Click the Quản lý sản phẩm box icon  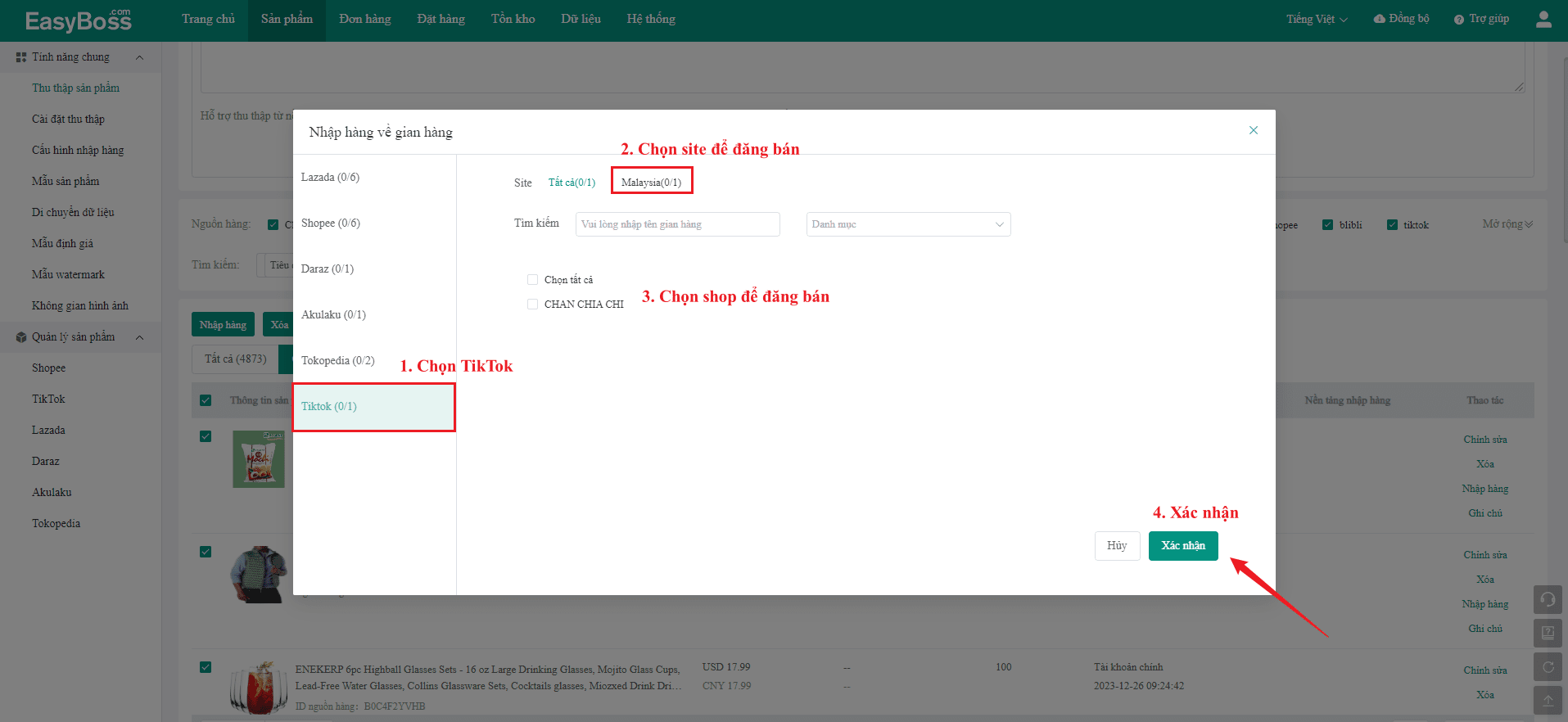[x=21, y=337]
